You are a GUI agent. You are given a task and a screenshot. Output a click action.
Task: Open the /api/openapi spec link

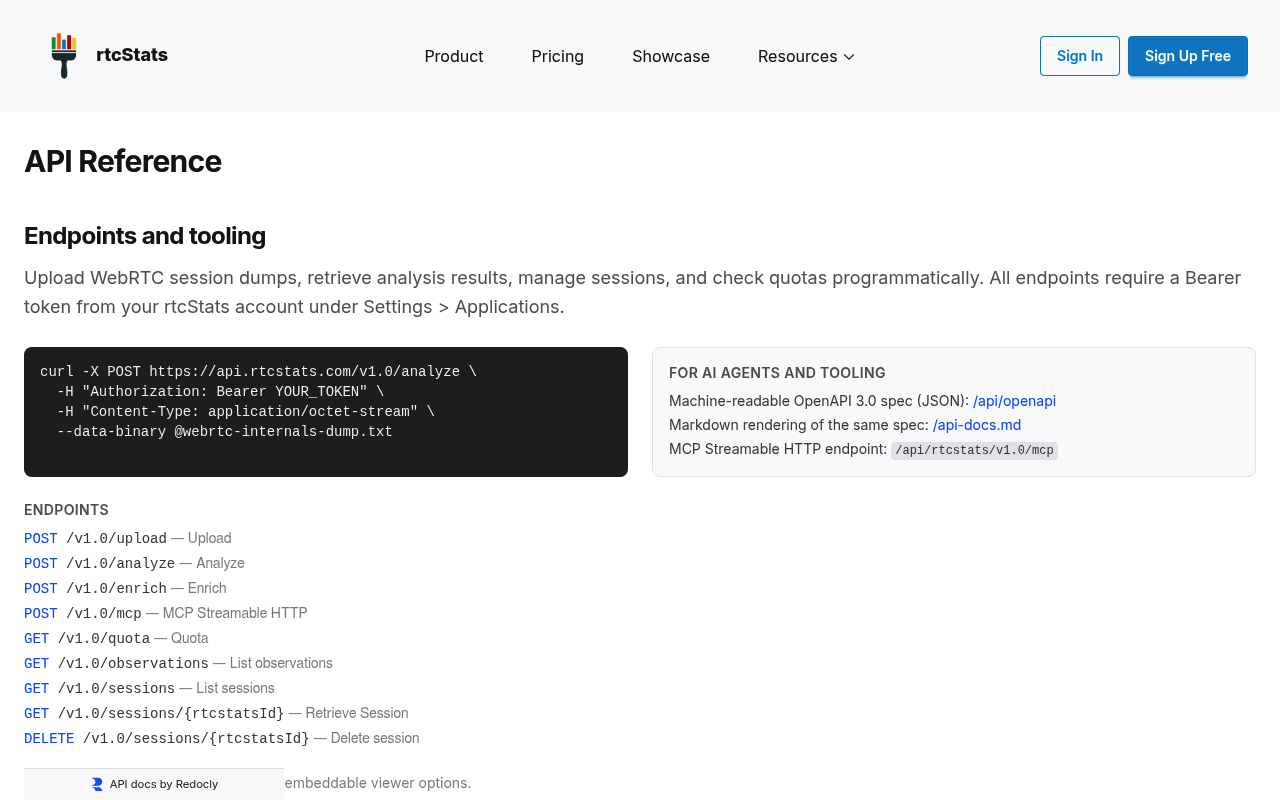coord(1014,401)
